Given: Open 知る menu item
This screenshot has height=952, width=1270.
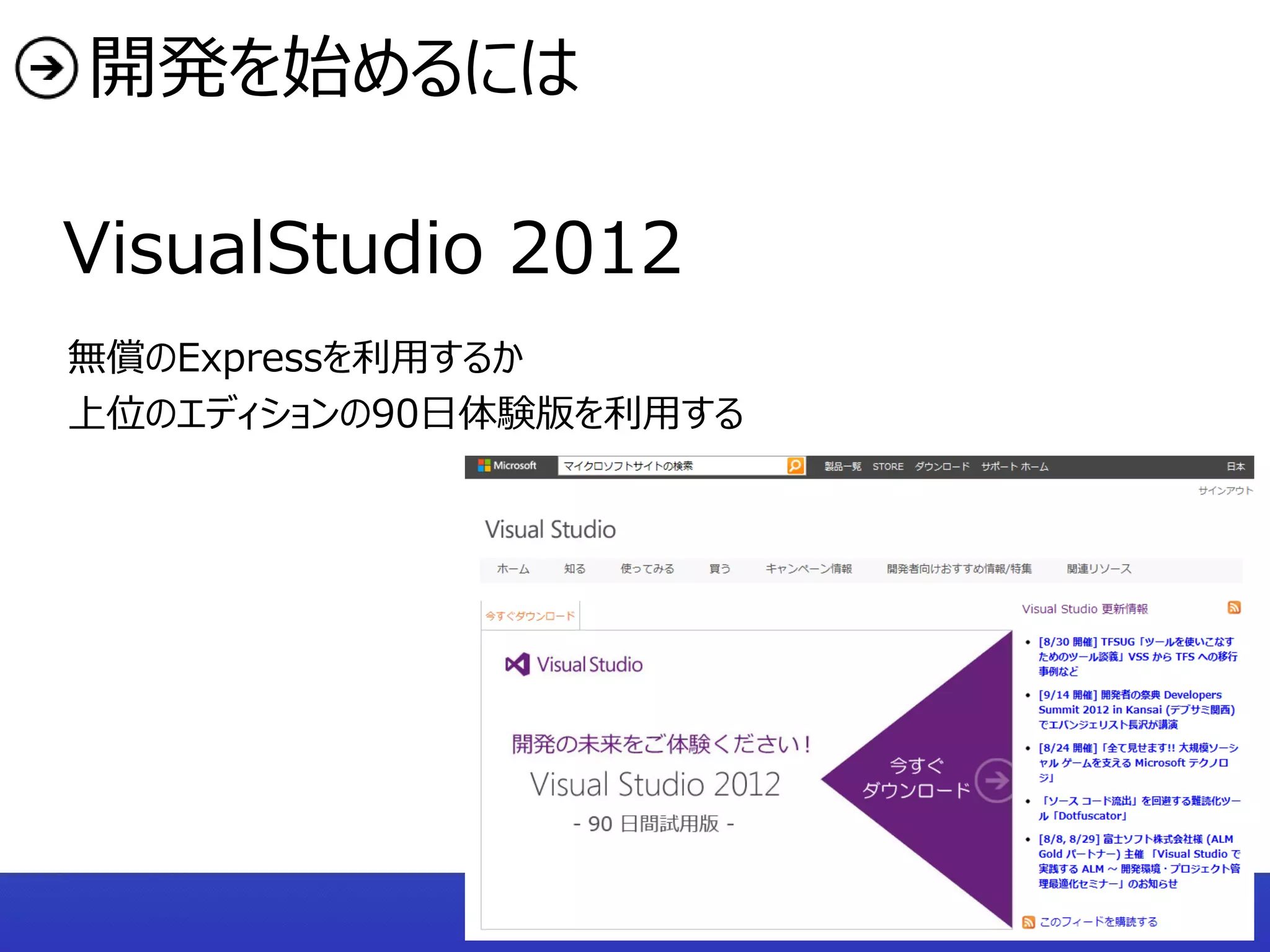Looking at the screenshot, I should tap(575, 569).
